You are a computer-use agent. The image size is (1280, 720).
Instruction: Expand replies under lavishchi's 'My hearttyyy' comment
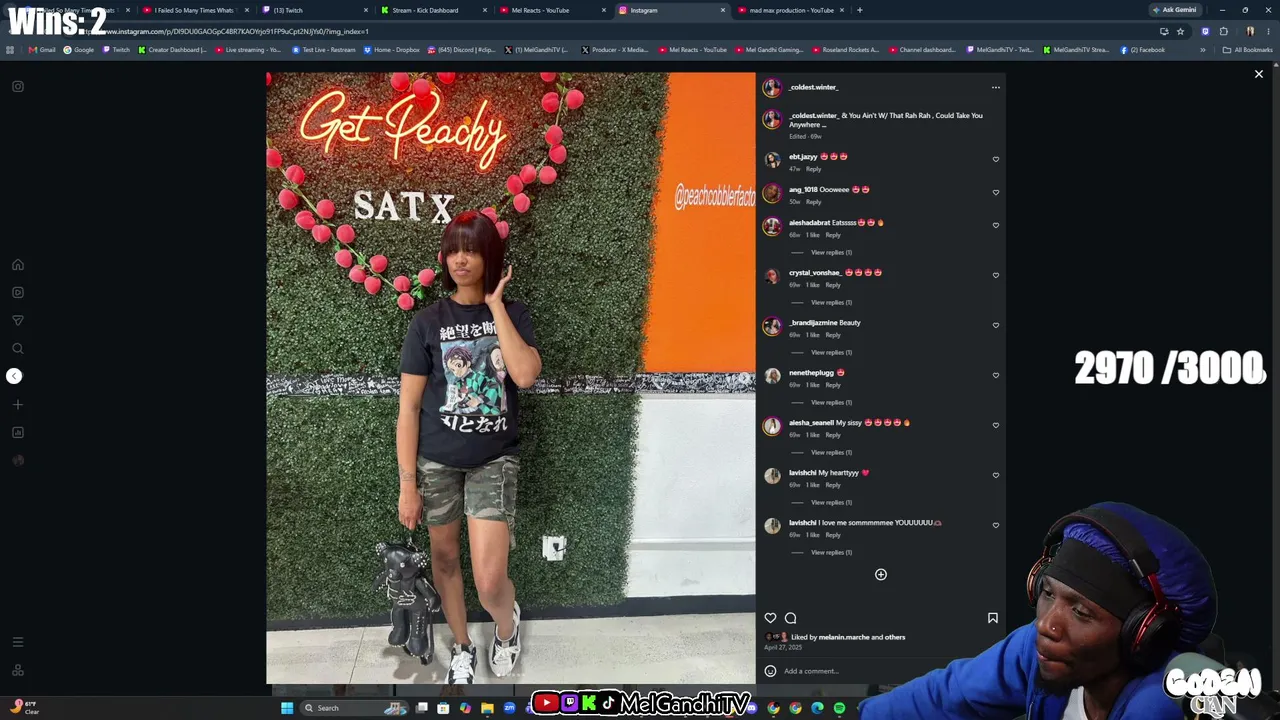831,502
